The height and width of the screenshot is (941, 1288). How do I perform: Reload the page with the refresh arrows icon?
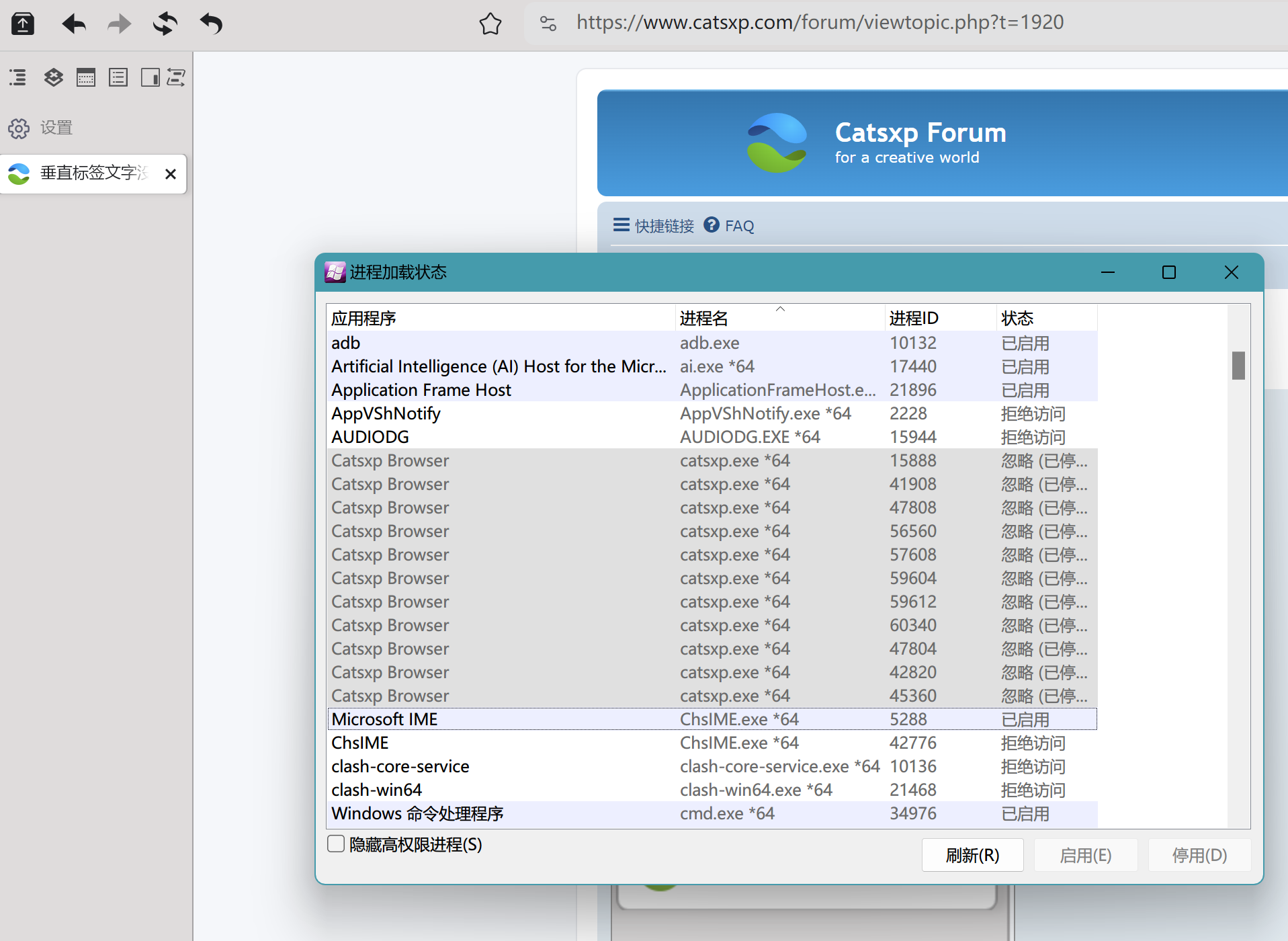pos(165,24)
